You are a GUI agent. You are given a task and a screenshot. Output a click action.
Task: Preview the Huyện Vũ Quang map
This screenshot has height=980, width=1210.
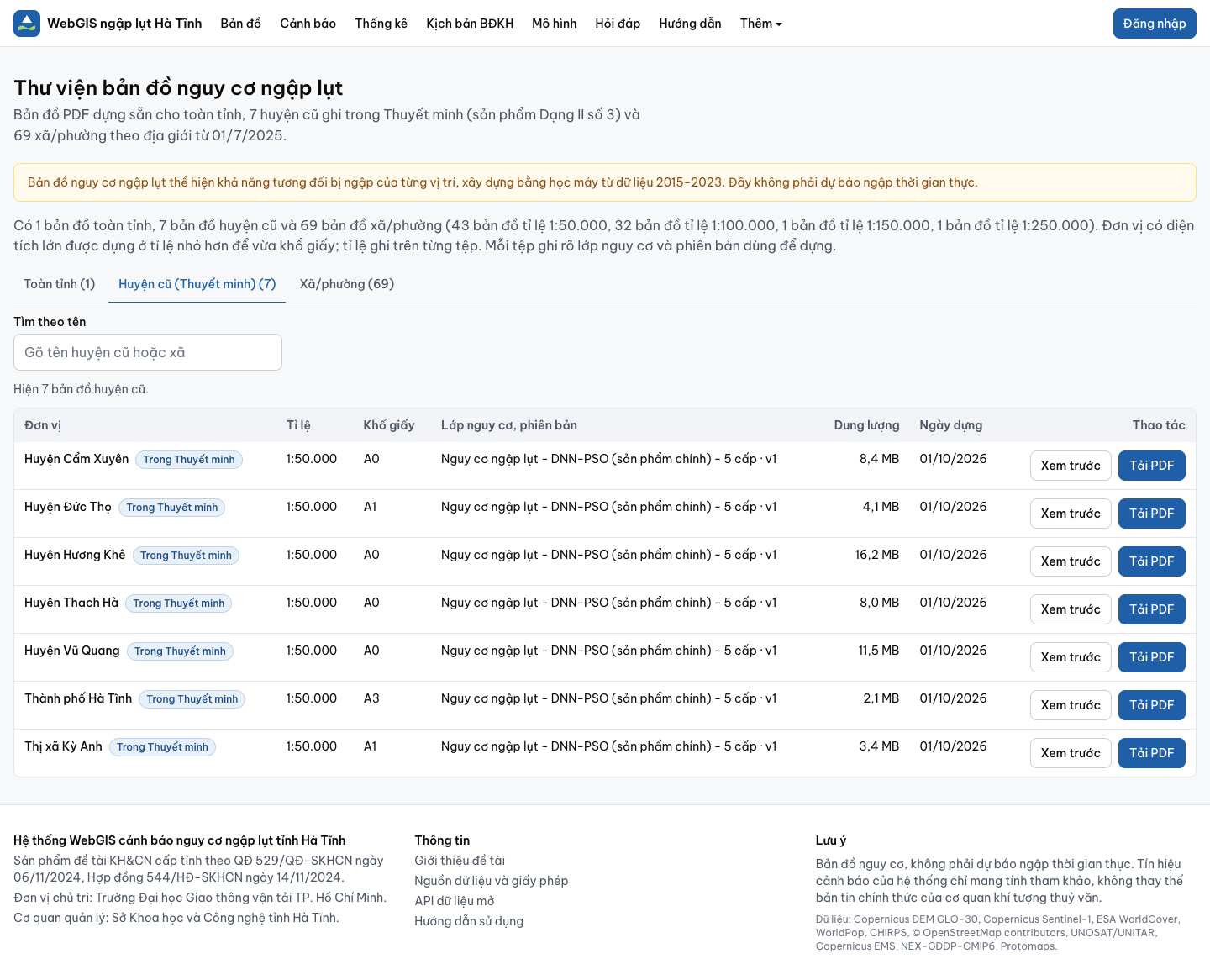click(x=1071, y=657)
